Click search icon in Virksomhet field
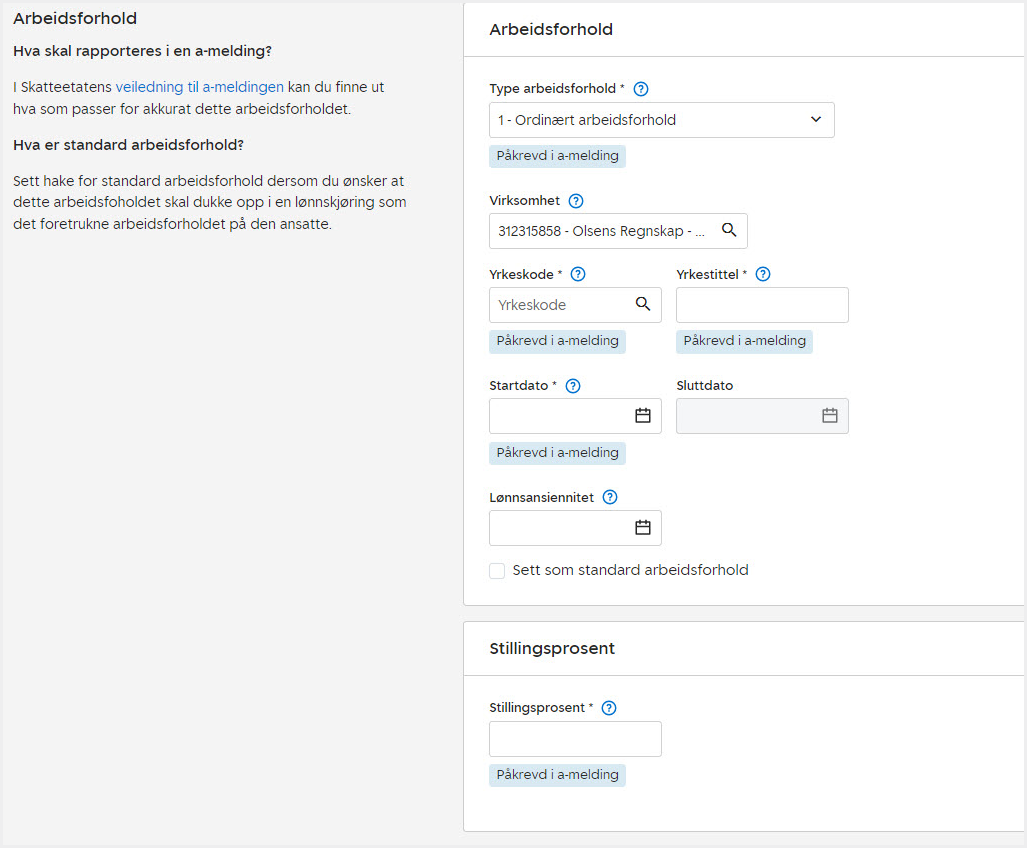 coord(729,230)
